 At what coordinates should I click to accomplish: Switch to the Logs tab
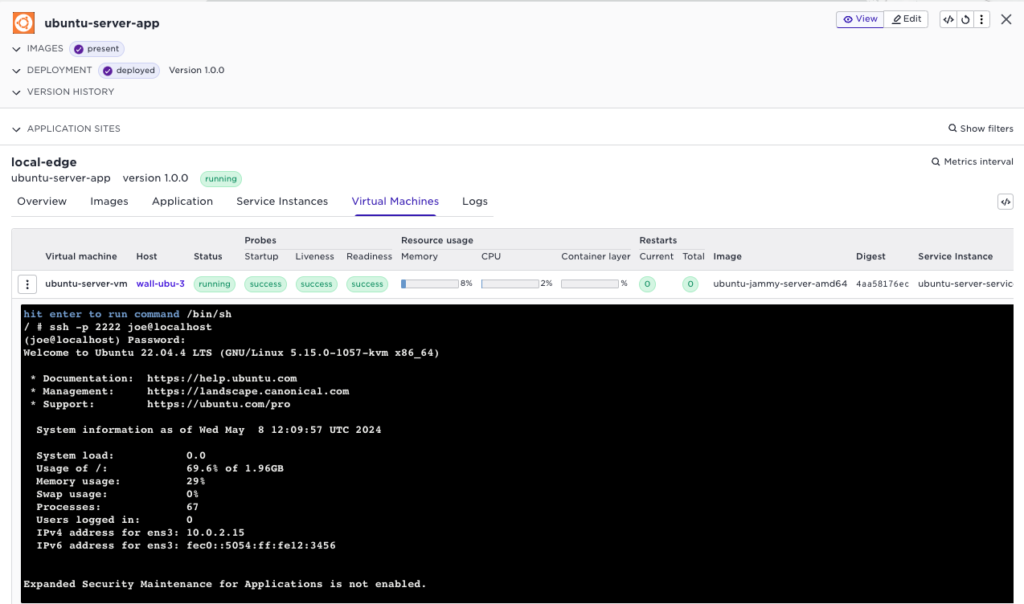475,201
